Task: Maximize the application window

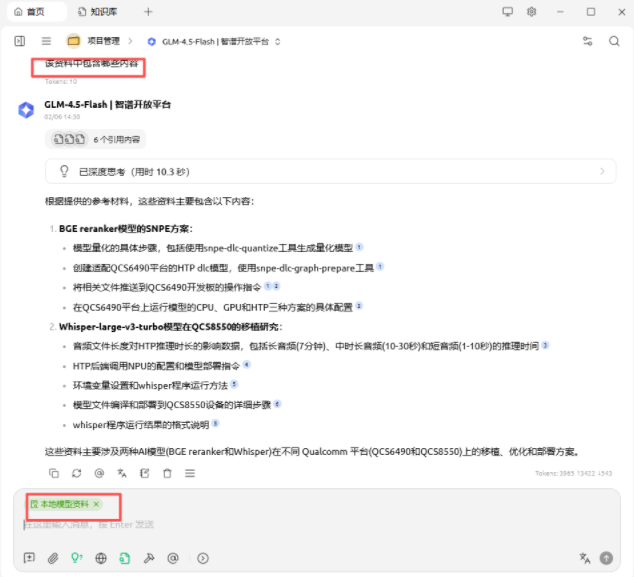Action: click(x=591, y=12)
